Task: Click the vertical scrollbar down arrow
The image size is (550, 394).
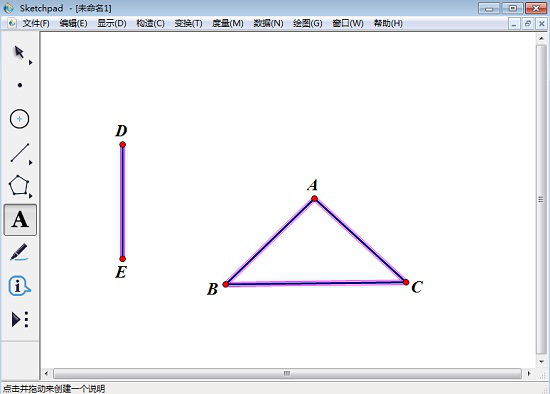Action: point(542,361)
